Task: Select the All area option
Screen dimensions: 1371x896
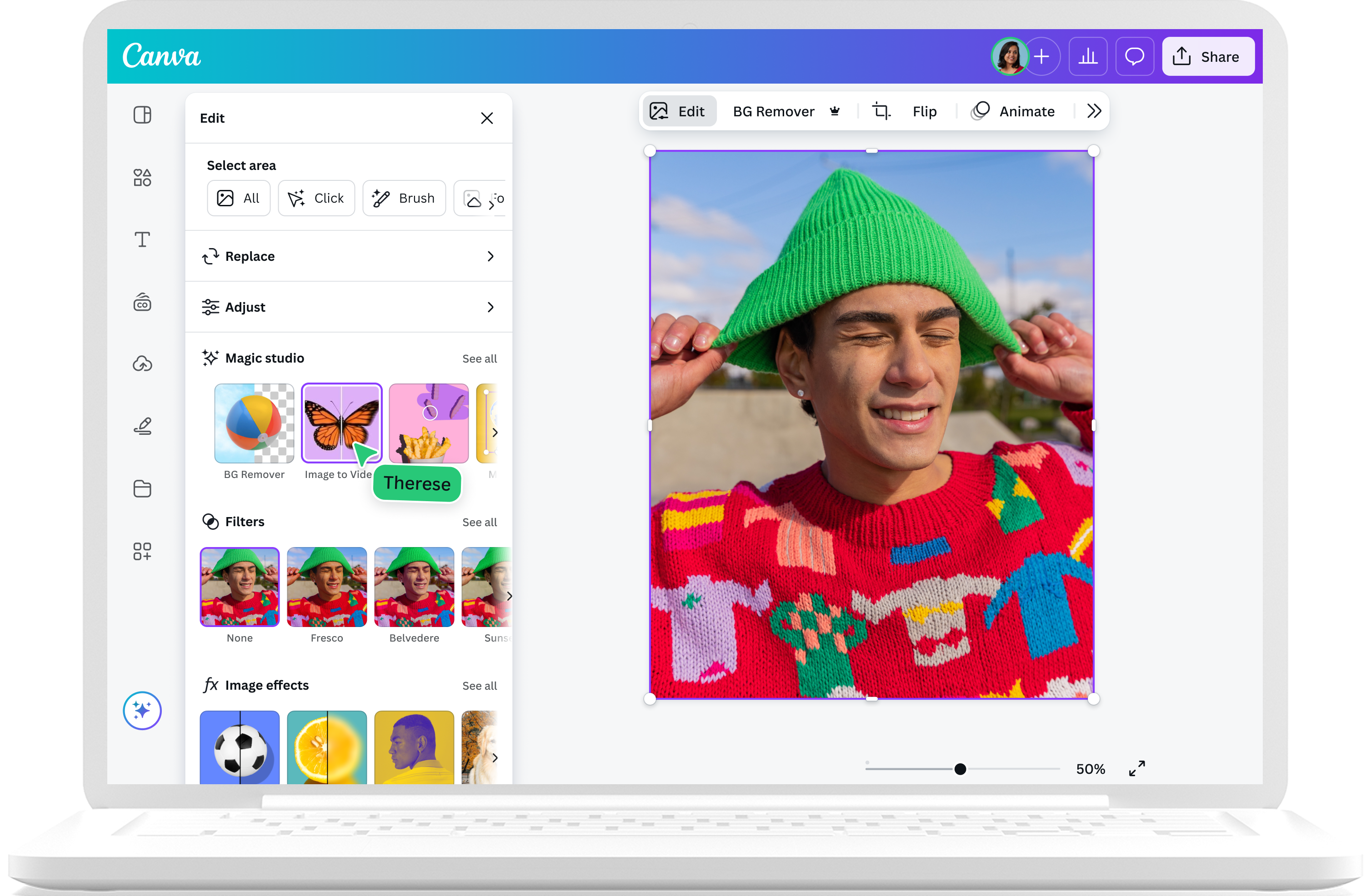Action: point(239,198)
